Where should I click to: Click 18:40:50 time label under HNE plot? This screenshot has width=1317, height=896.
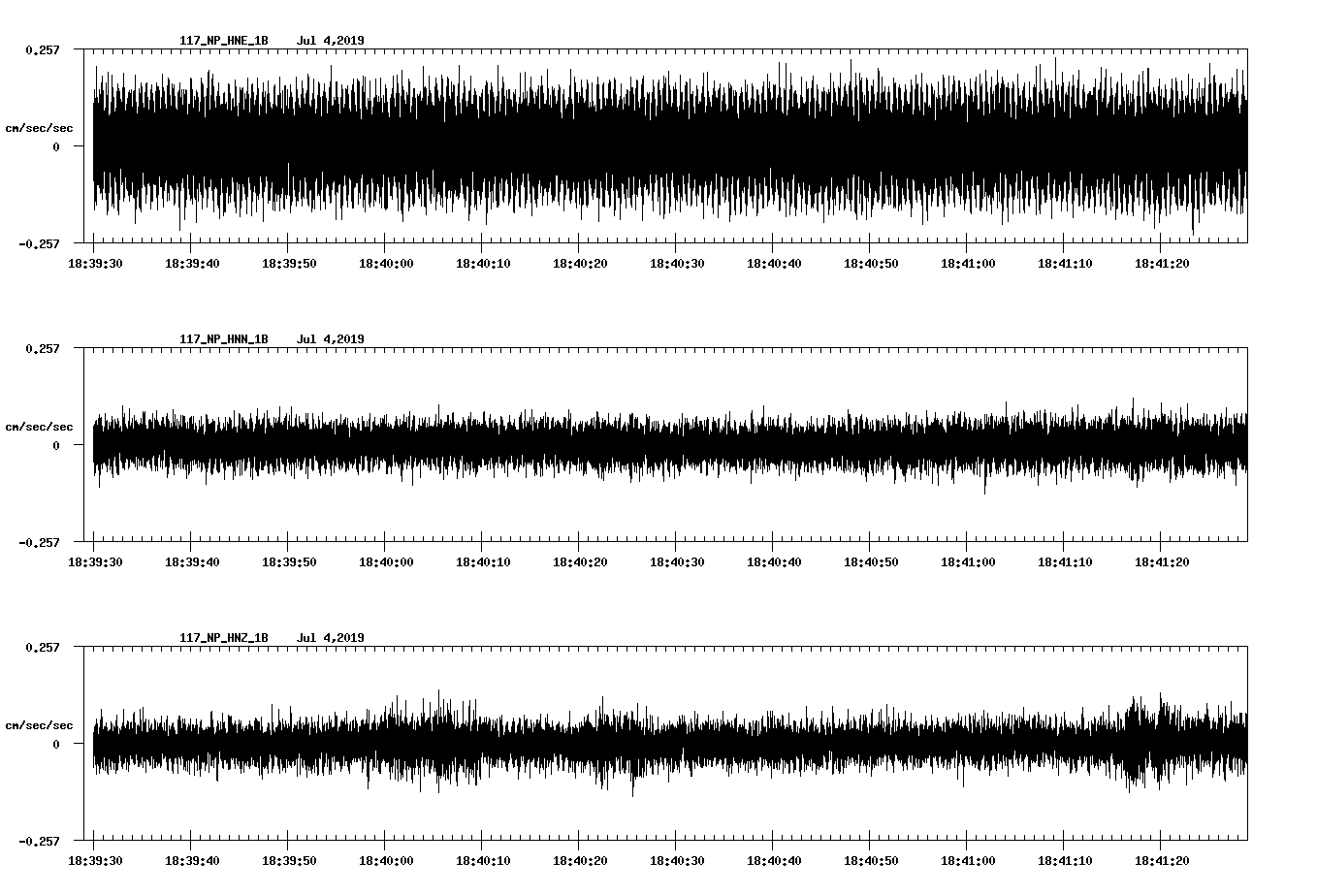coord(871,263)
